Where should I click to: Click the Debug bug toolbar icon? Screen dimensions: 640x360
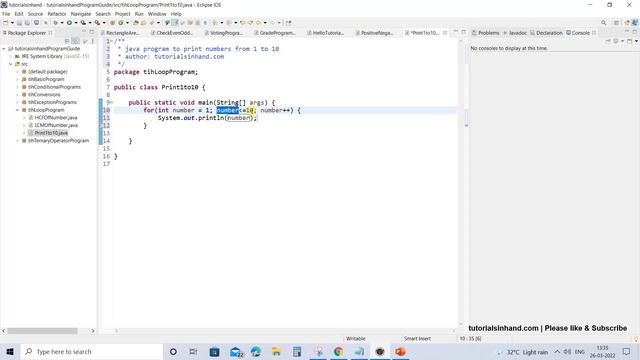click(55, 23)
